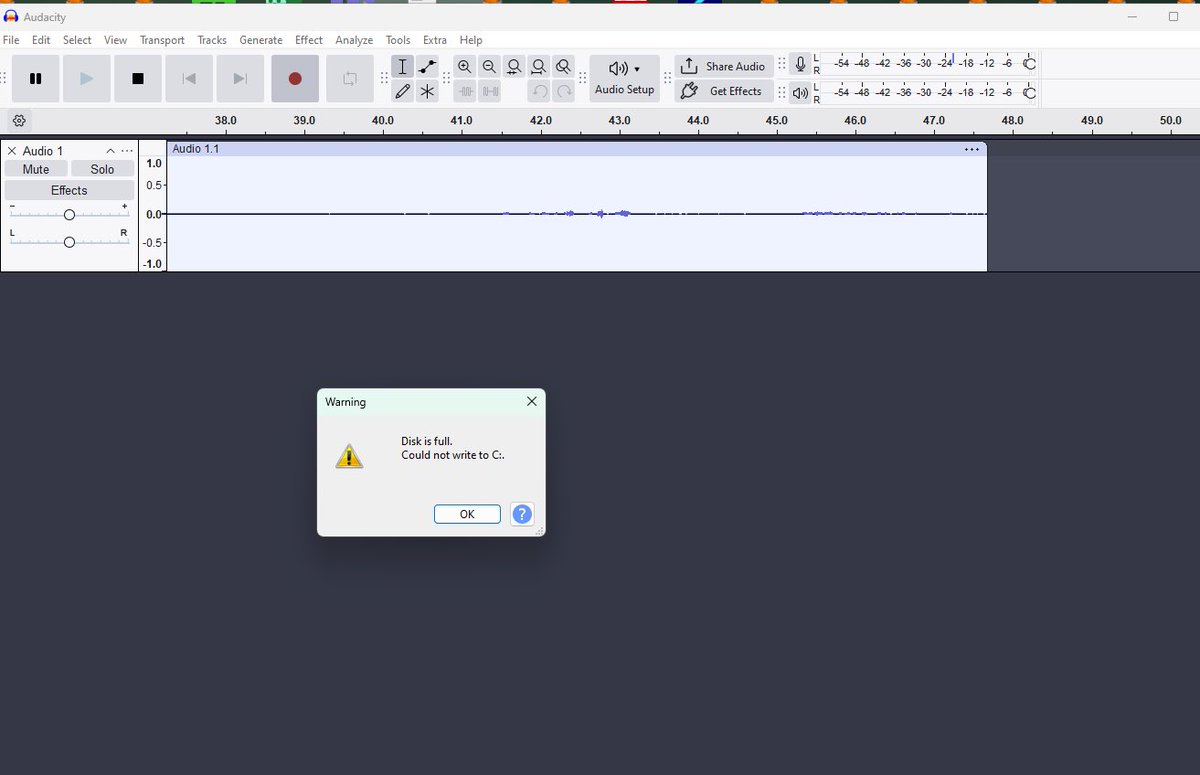Click Trim audio outside selection icon
Viewport: 1200px width, 775px height.
tap(465, 91)
